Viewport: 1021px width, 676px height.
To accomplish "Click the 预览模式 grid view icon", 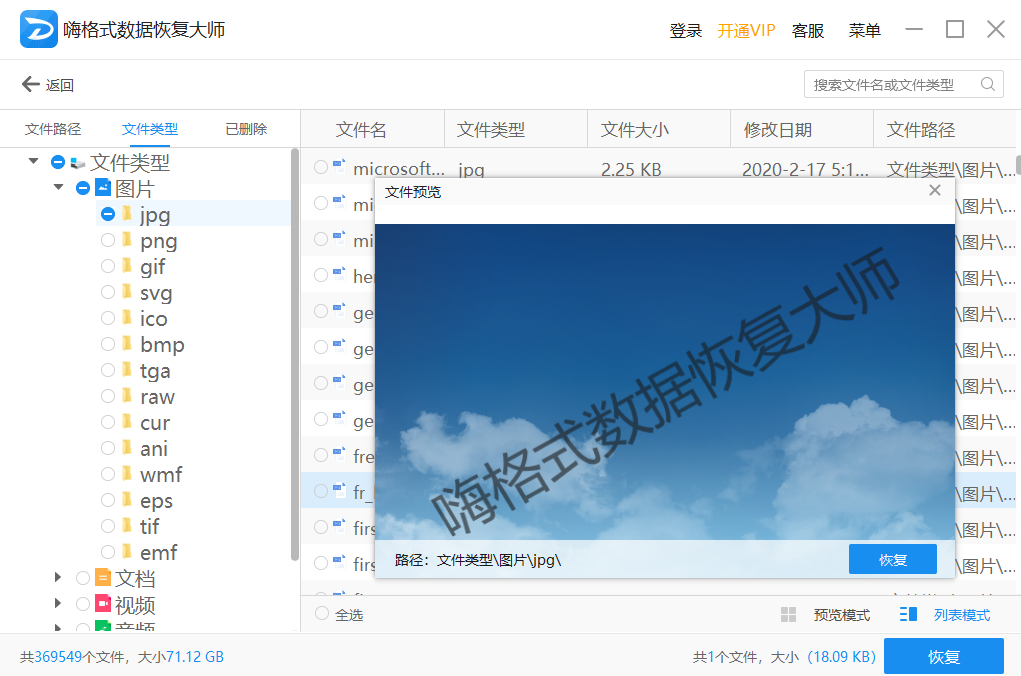I will tap(789, 614).
